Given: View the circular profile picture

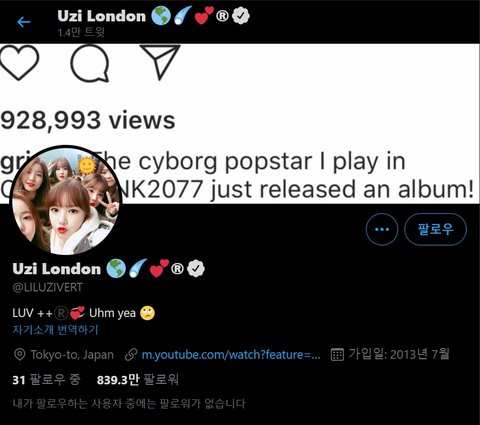Looking at the screenshot, I should 66,200.
